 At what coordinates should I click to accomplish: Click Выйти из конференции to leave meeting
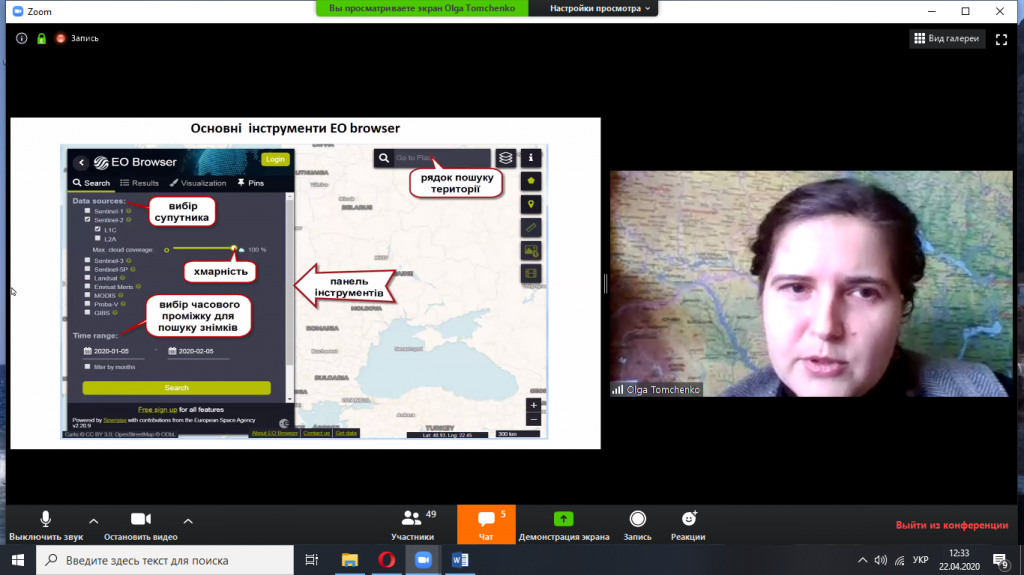pyautogui.click(x=952, y=525)
